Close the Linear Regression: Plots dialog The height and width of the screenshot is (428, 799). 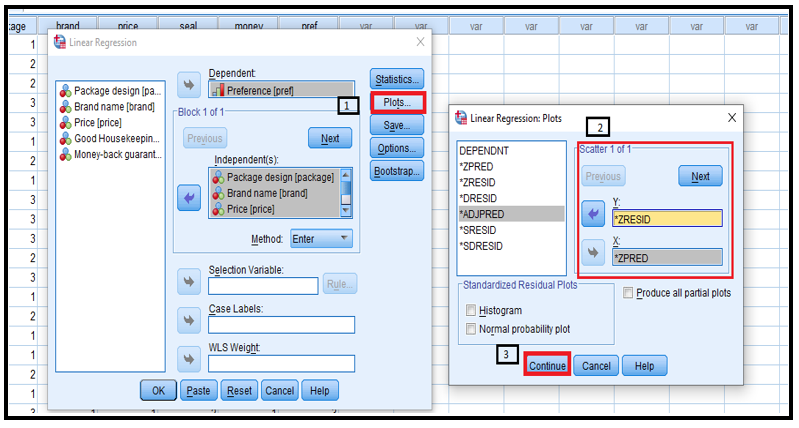(x=731, y=118)
